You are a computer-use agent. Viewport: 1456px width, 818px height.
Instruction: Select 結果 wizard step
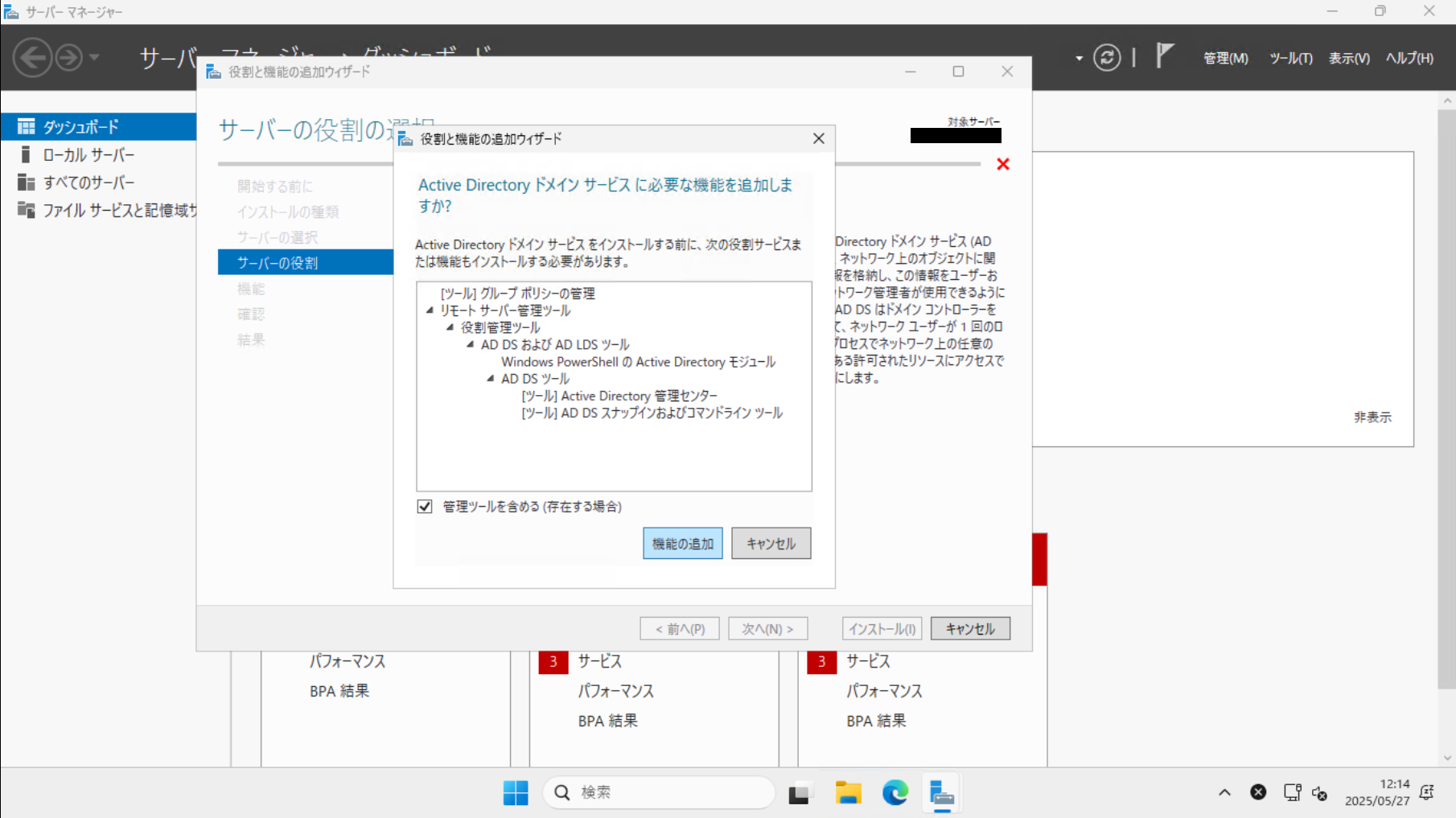250,339
